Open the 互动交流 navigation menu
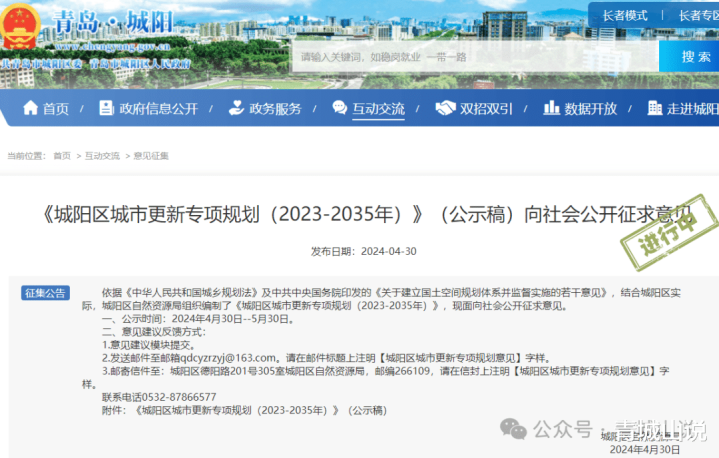 coord(378,109)
